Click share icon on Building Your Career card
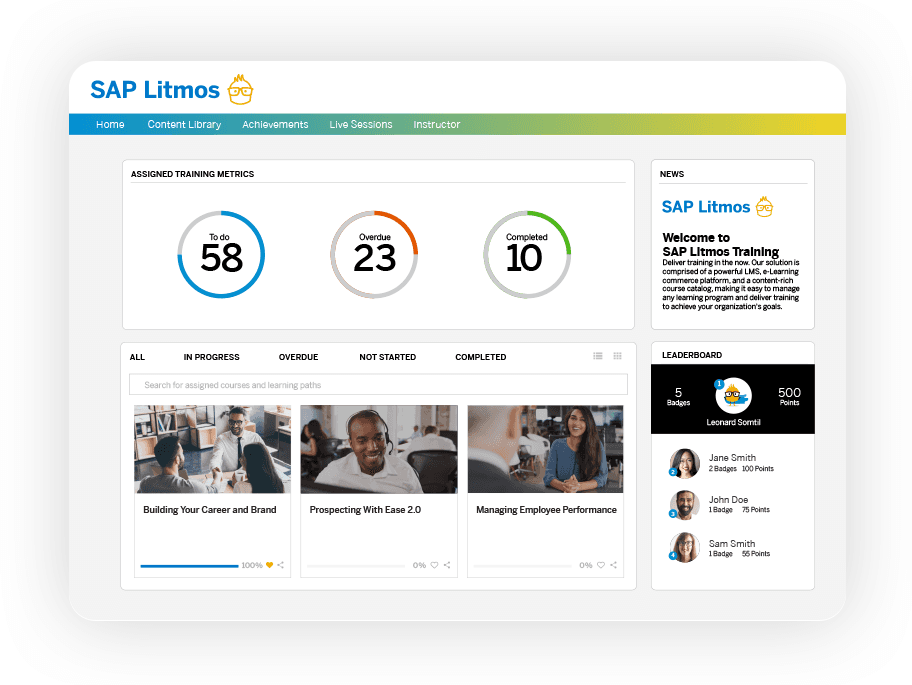Image resolution: width=912 pixels, height=685 pixels. [x=281, y=565]
